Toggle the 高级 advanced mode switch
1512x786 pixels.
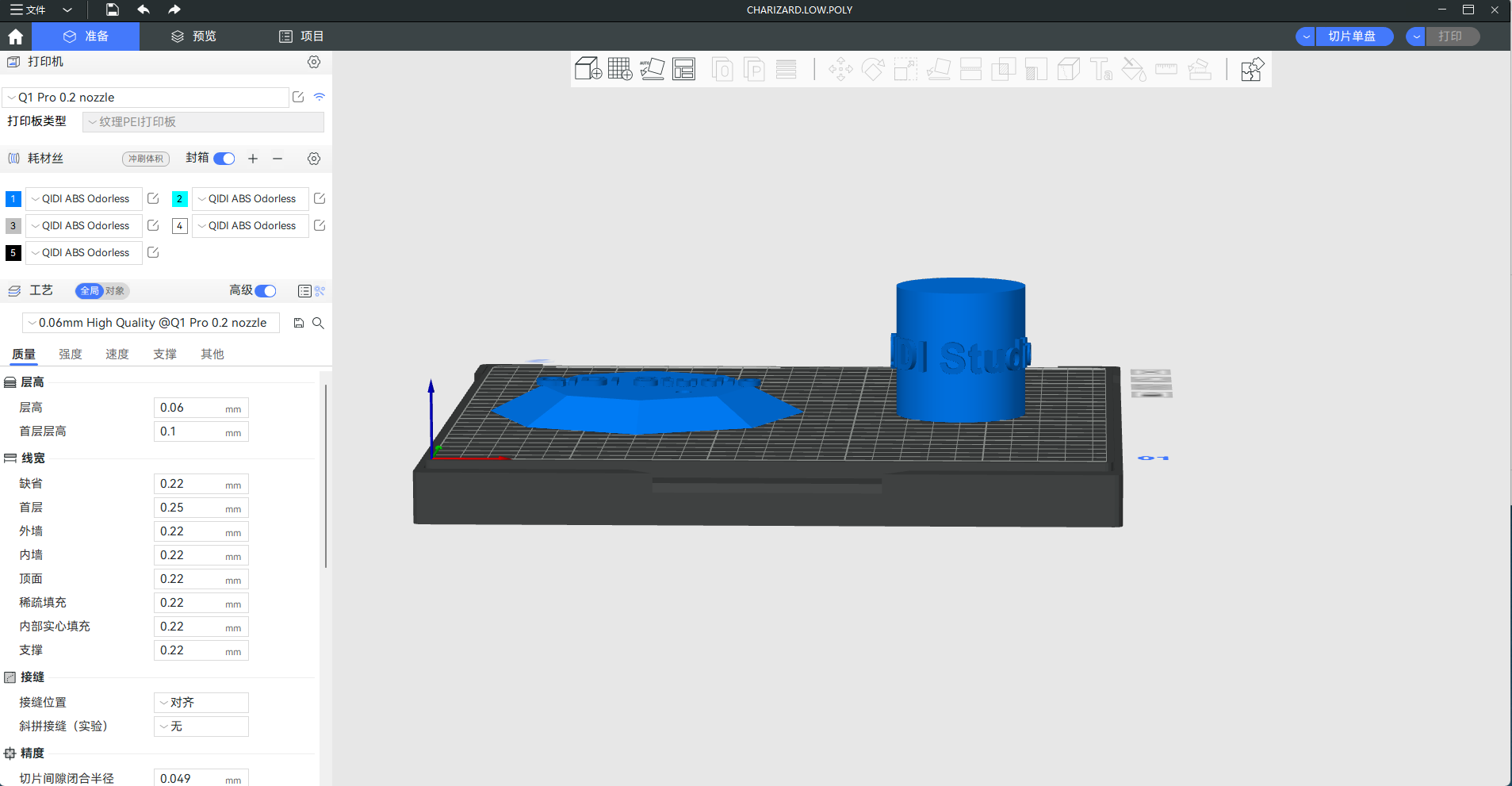point(266,291)
